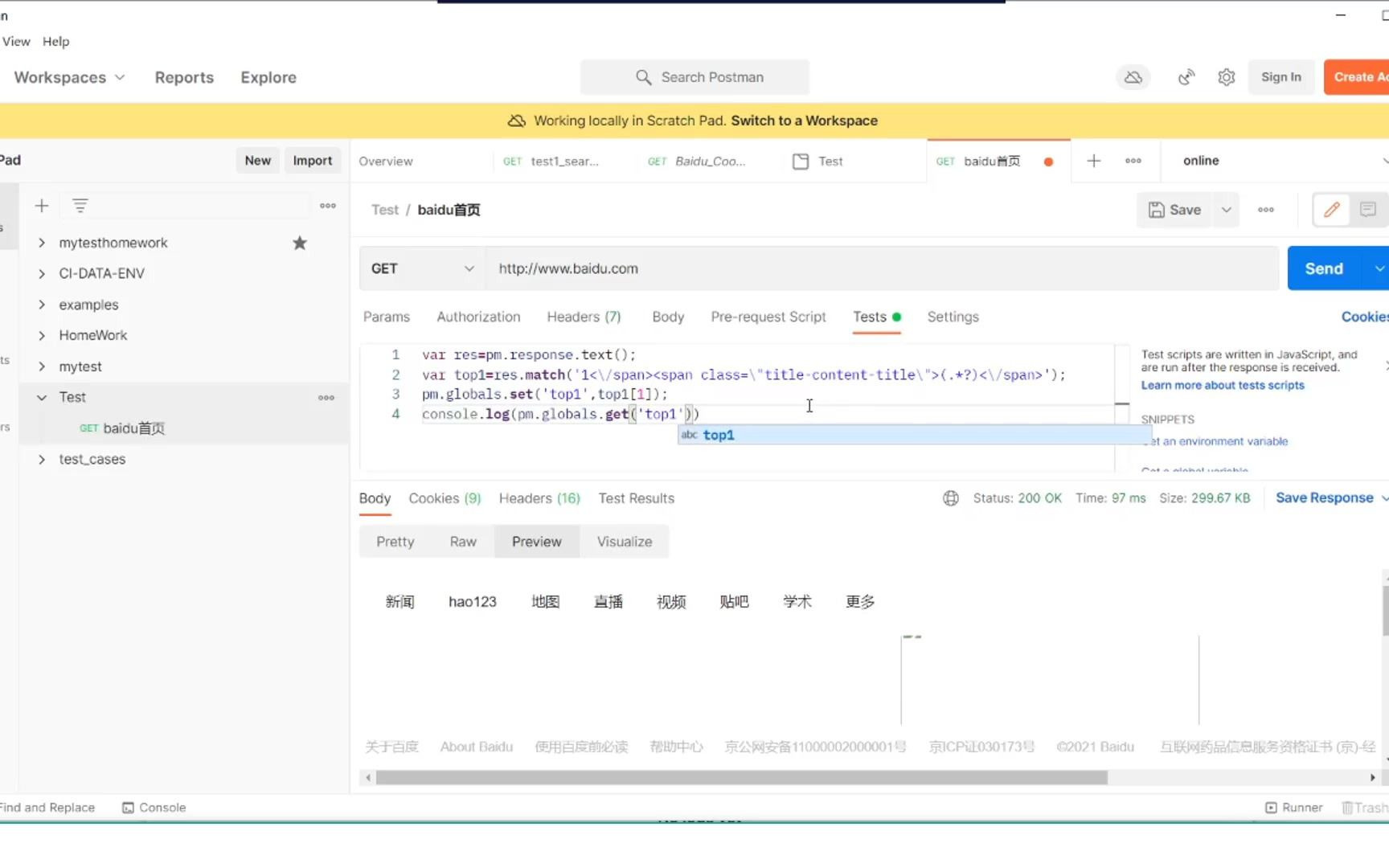The width and height of the screenshot is (1389, 868).
Task: Open the Headers (7) request tab
Action: 584,317
